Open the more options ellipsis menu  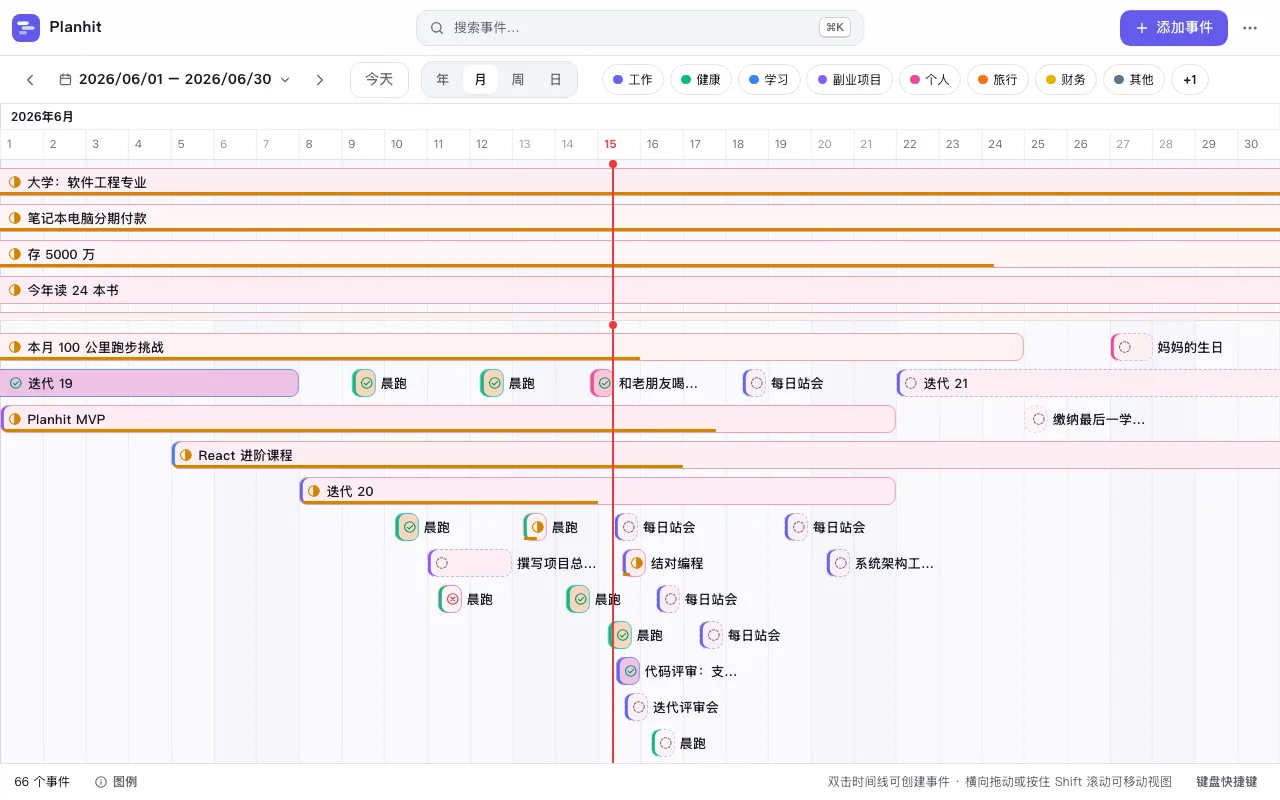[x=1250, y=28]
